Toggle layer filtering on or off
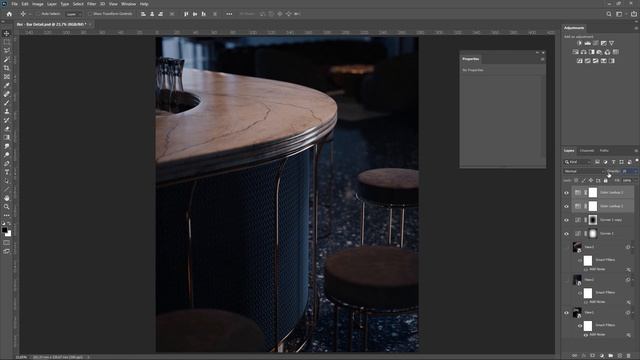This screenshot has width=640, height=360. [x=637, y=161]
